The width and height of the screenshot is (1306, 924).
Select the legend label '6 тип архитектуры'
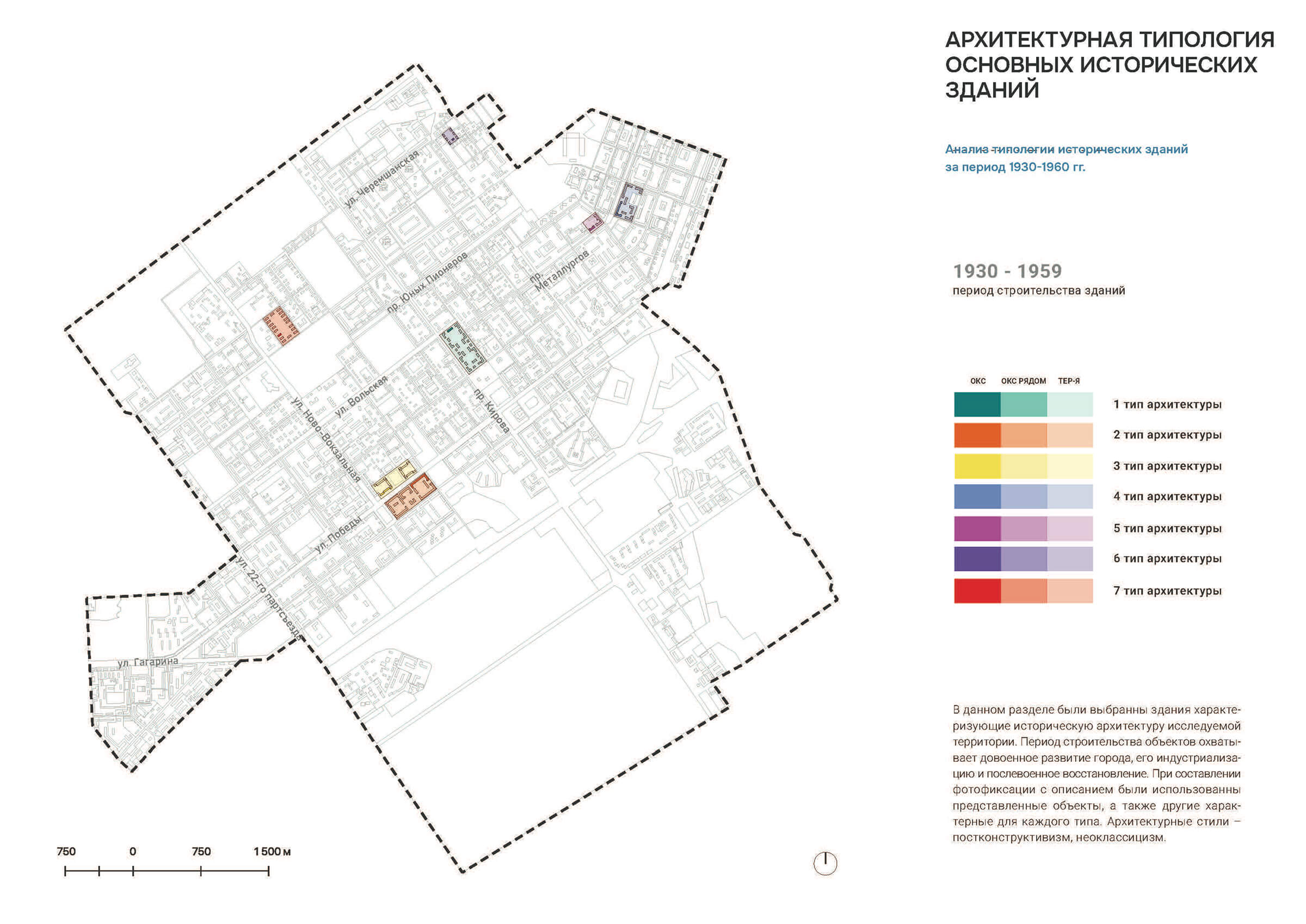click(1167, 559)
